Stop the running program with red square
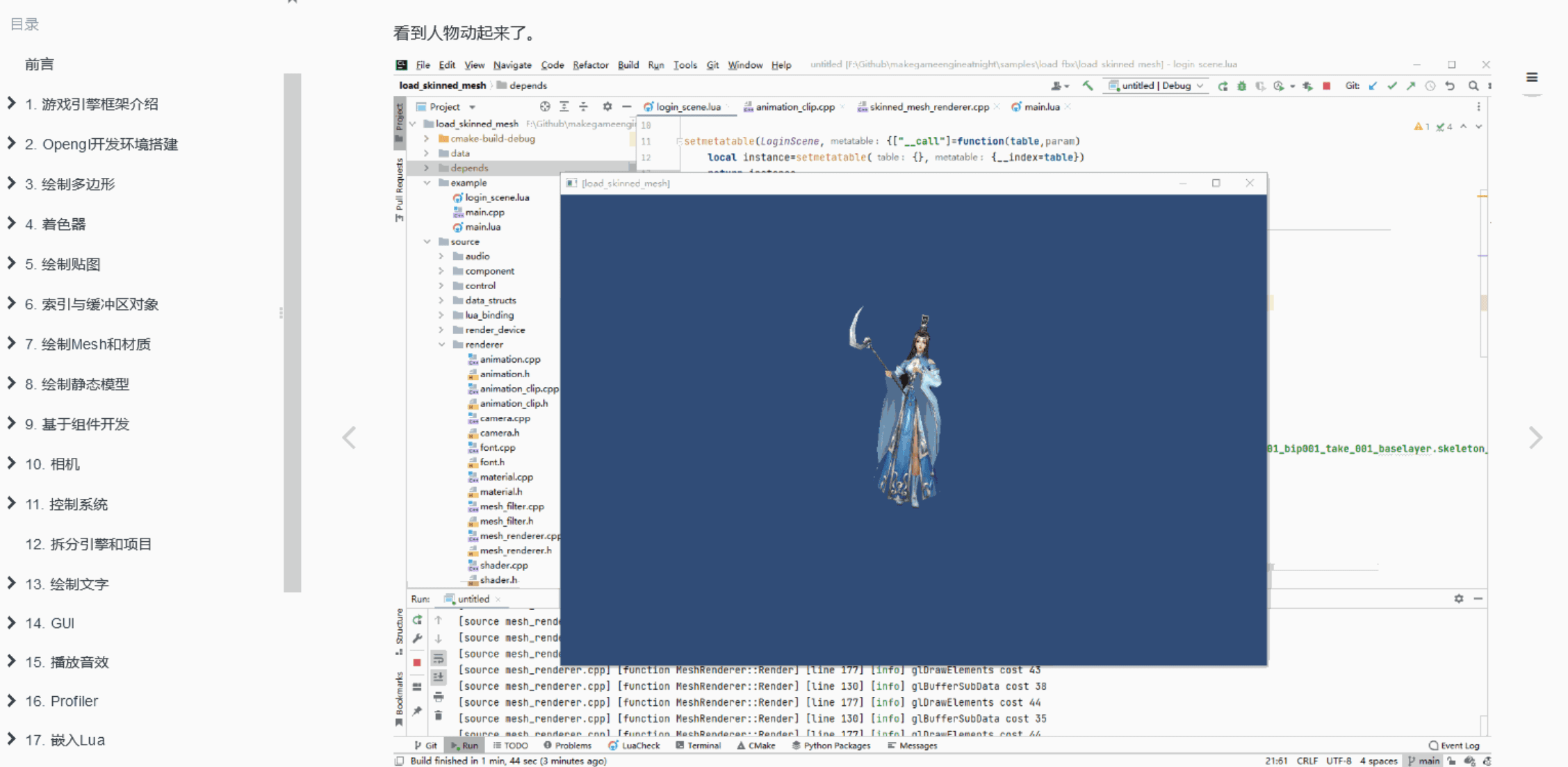 point(1326,86)
